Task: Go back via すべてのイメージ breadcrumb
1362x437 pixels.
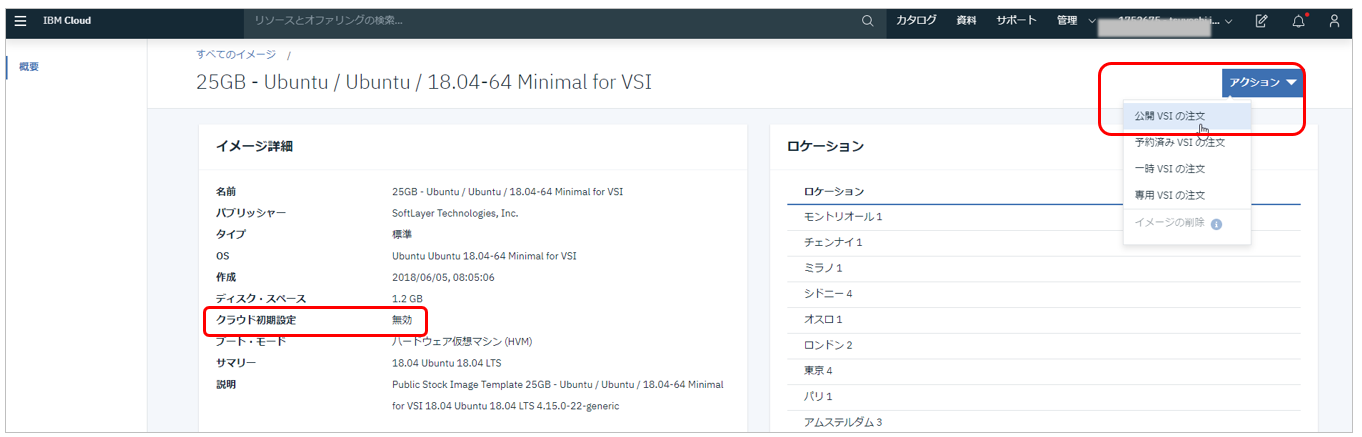Action: (236, 54)
